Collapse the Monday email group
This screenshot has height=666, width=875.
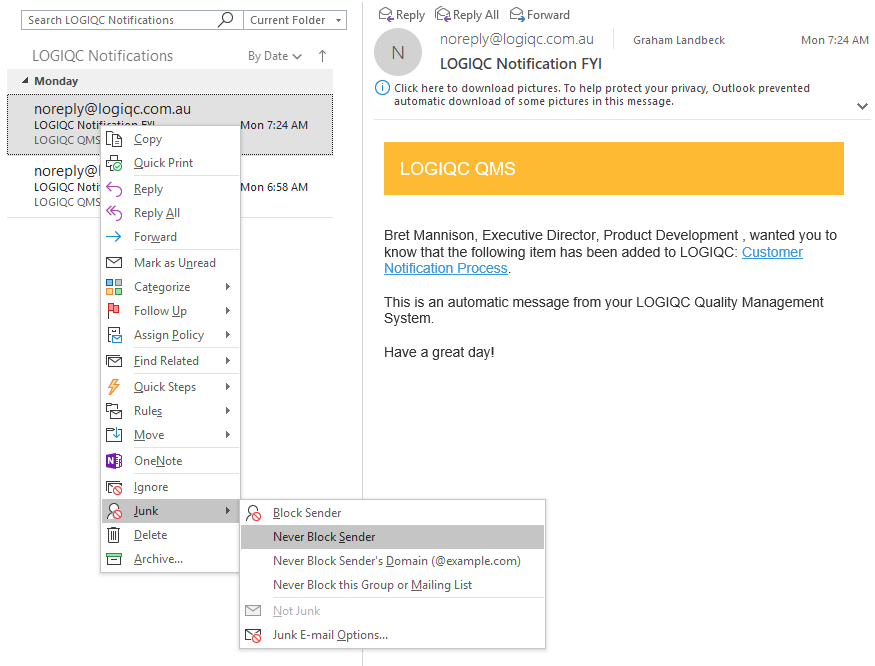coord(22,80)
